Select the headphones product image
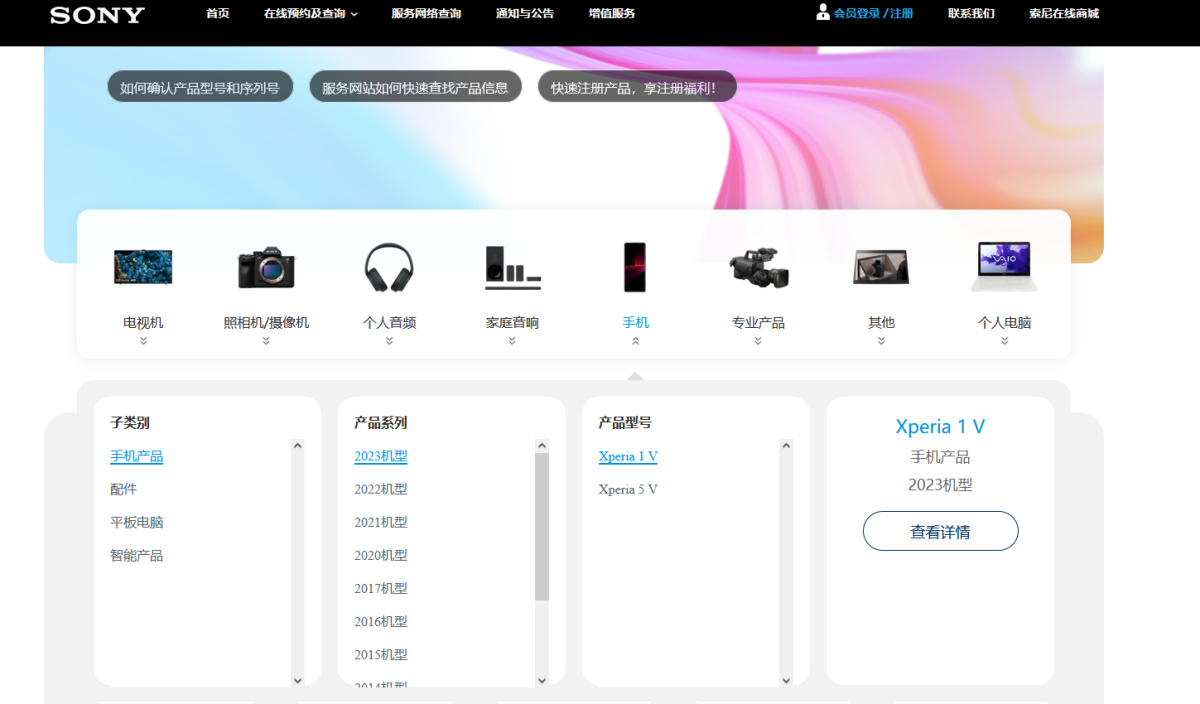Image resolution: width=1200 pixels, height=704 pixels. pos(389,267)
